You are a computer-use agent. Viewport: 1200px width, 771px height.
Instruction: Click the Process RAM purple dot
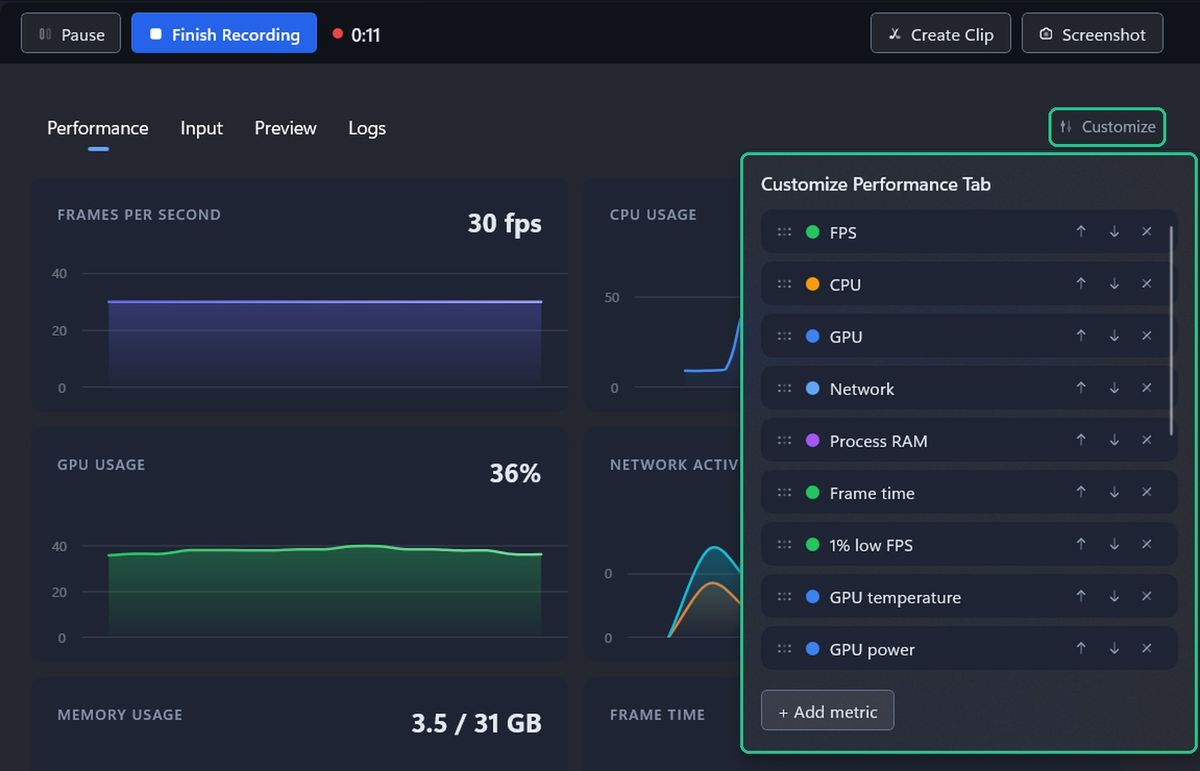click(x=813, y=440)
